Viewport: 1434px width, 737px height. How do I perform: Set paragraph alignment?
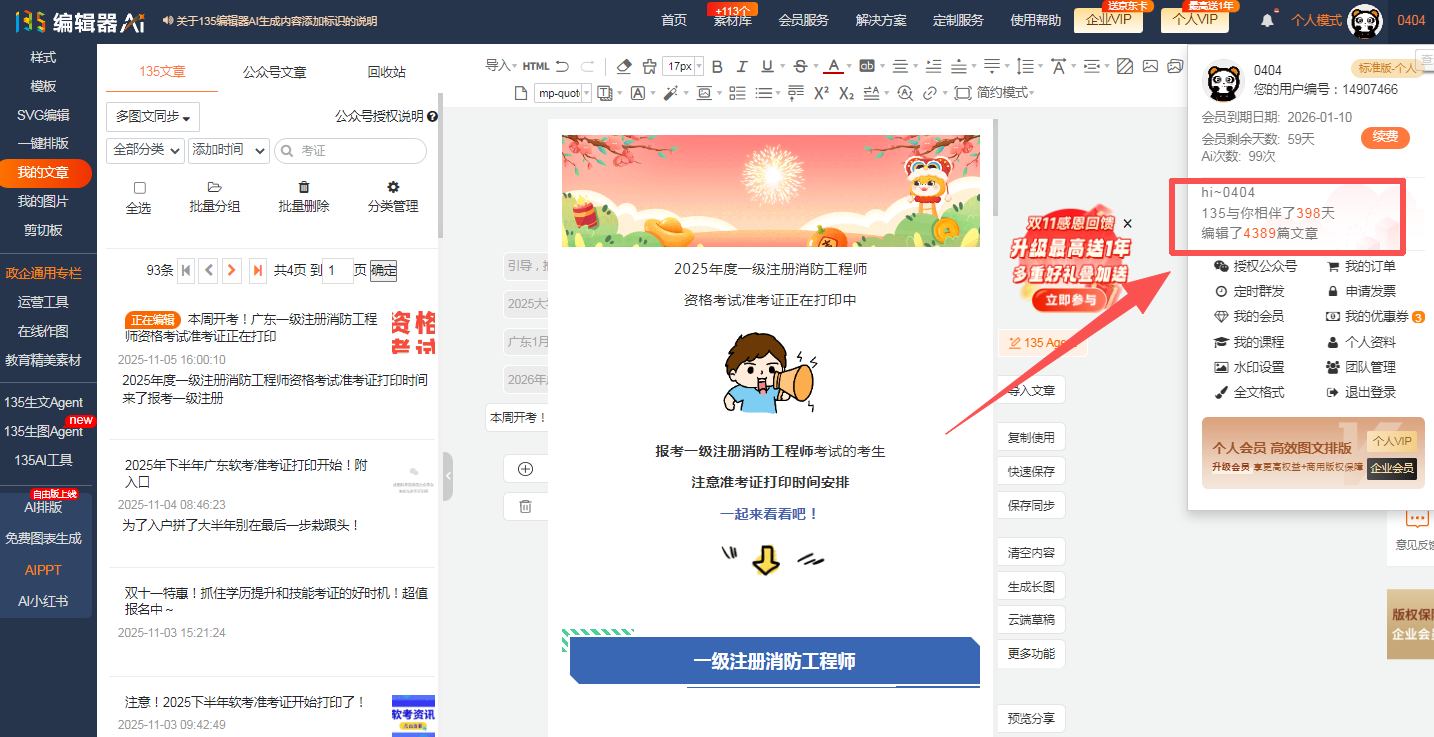[x=900, y=66]
